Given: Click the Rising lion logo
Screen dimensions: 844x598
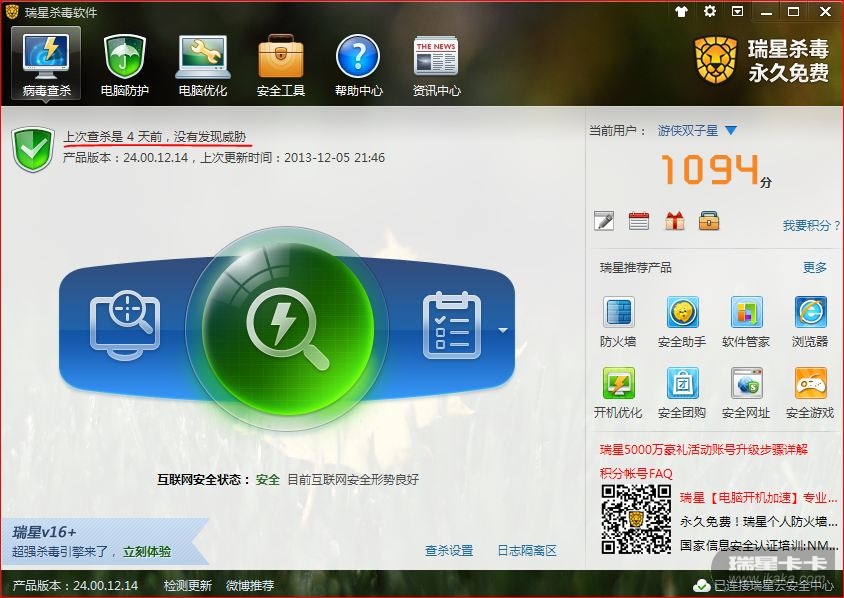Looking at the screenshot, I should click(x=715, y=60).
